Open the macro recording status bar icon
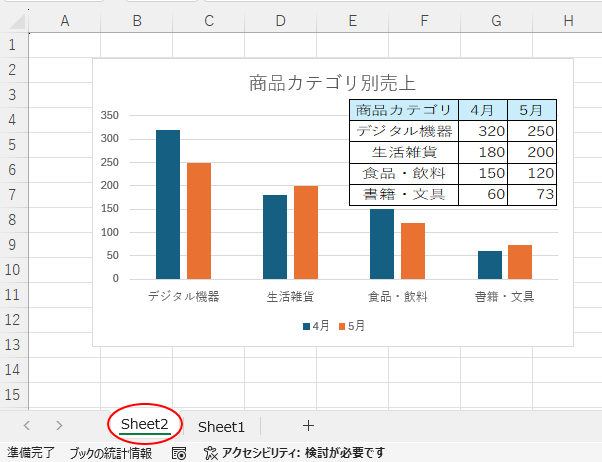The height and width of the screenshot is (462, 602). tap(179, 453)
